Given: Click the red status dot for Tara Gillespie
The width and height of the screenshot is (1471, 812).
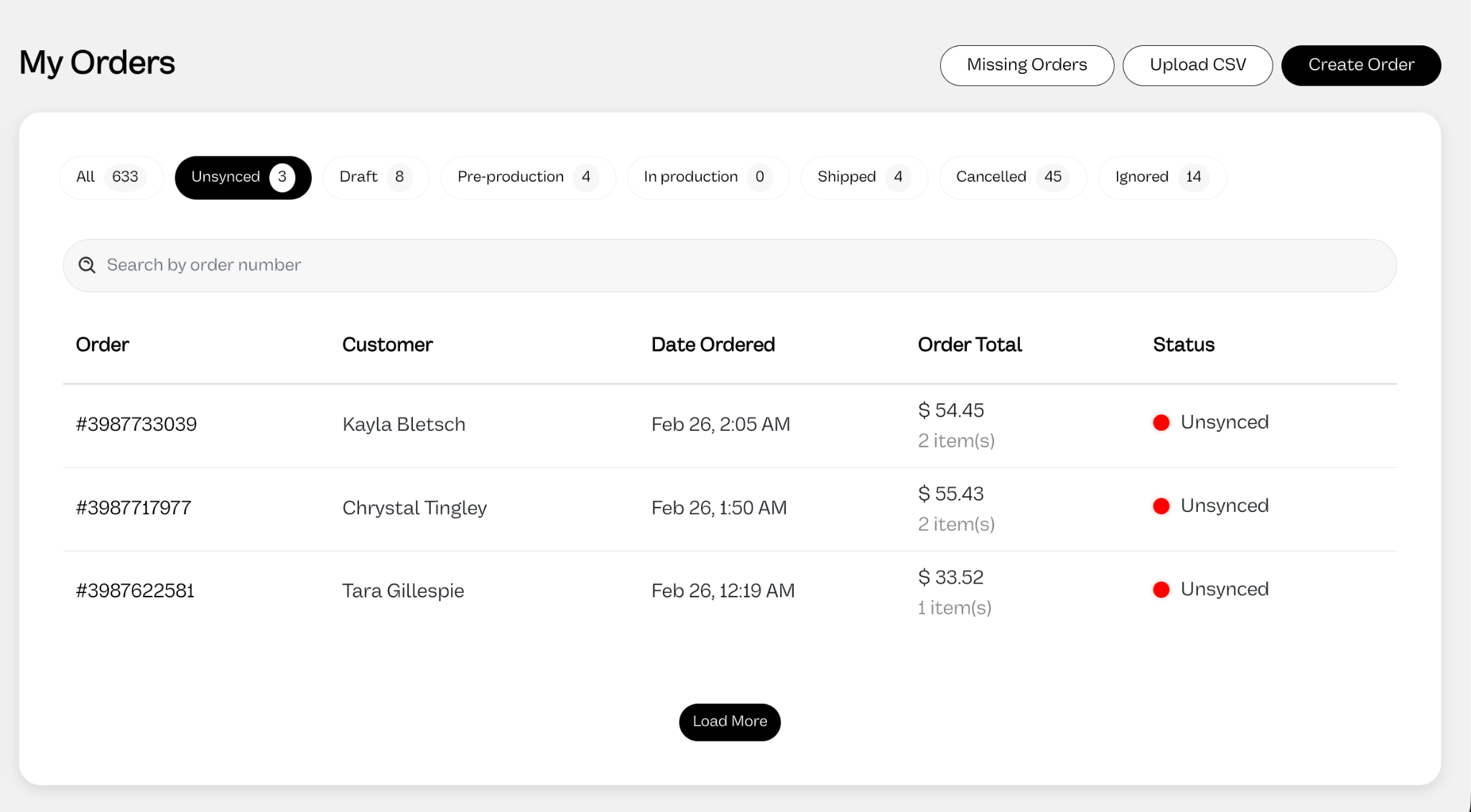Looking at the screenshot, I should point(1161,589).
